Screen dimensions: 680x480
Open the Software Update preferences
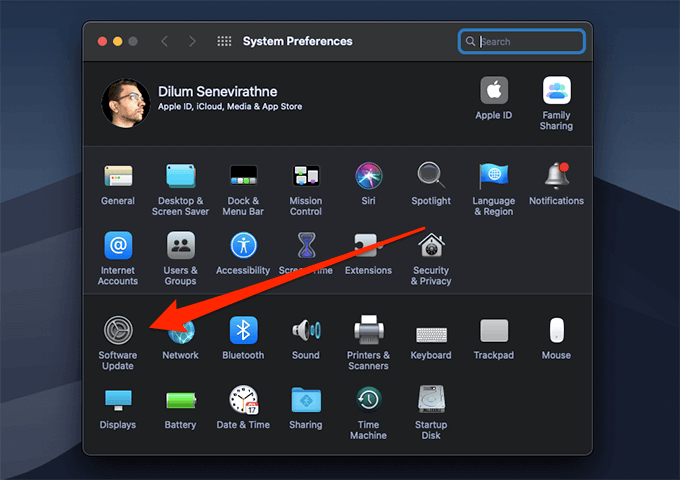tap(118, 331)
